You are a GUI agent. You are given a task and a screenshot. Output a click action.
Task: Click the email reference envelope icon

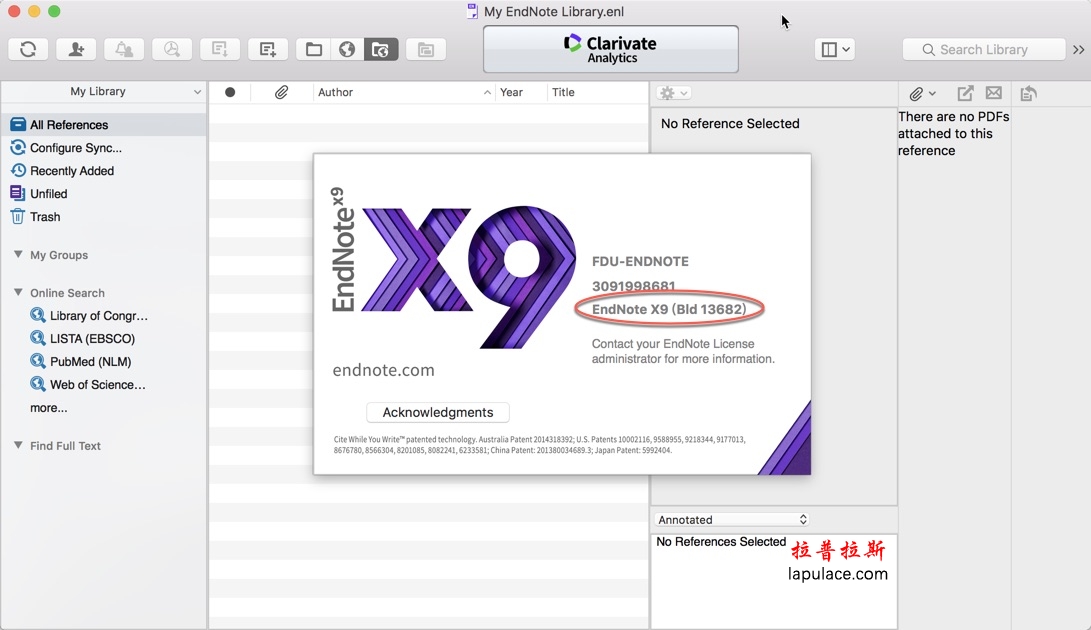pyautogui.click(x=994, y=93)
